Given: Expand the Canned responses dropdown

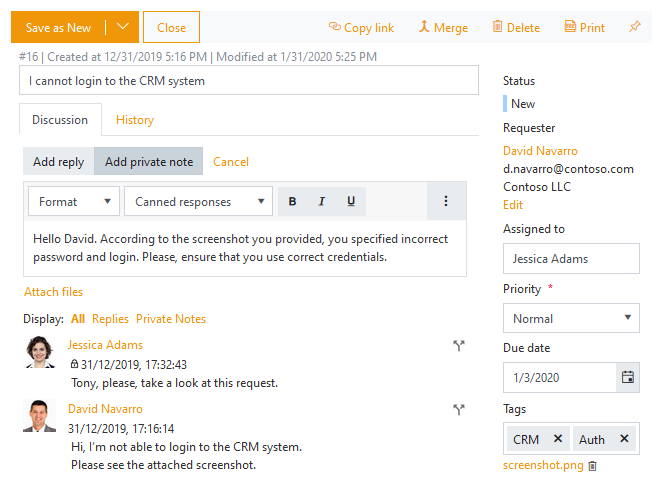Looking at the screenshot, I should coord(198,201).
